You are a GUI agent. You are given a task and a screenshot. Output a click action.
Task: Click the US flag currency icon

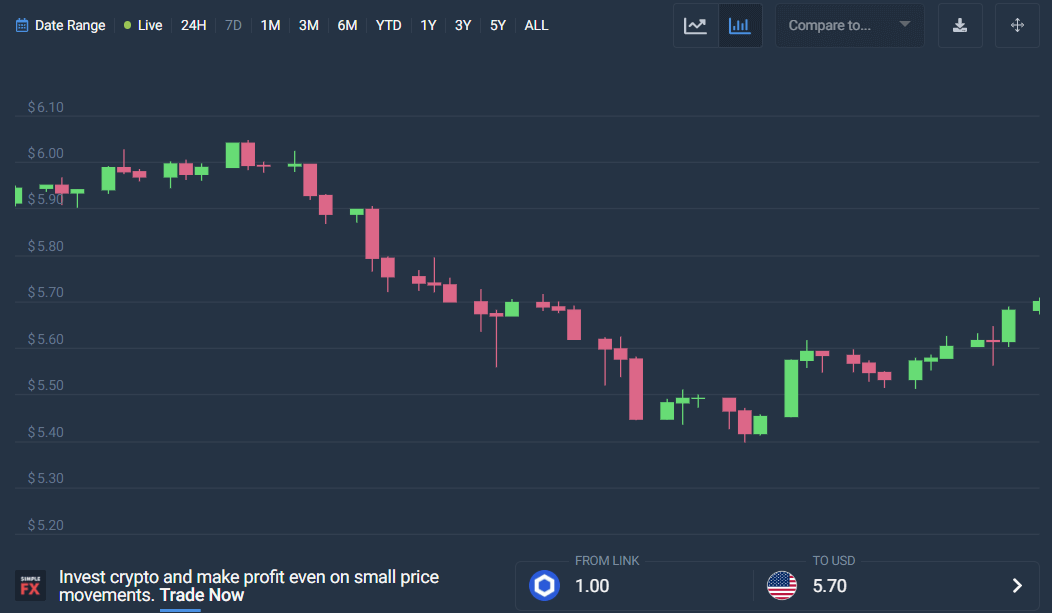coord(782,586)
